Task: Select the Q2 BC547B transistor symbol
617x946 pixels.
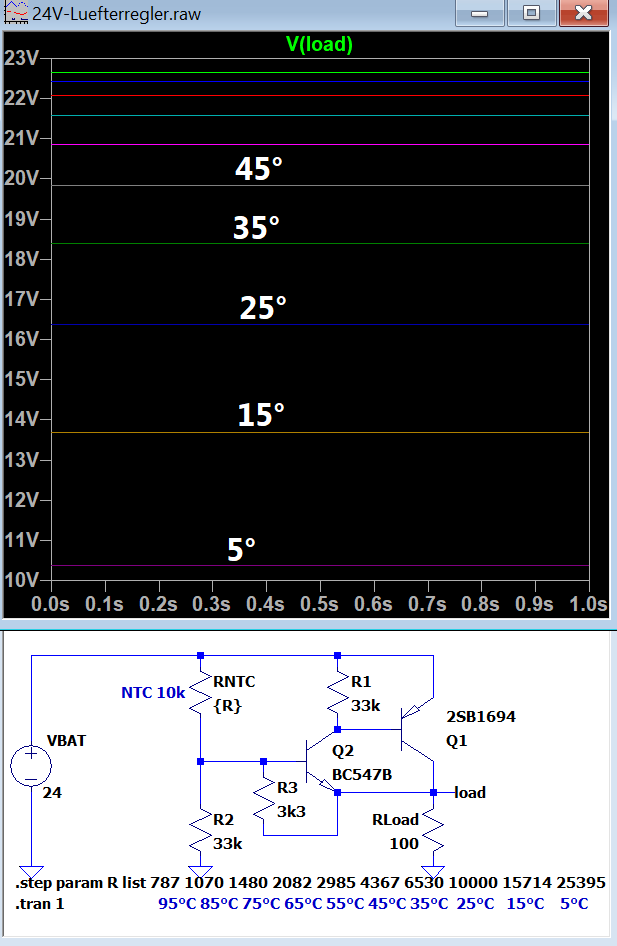Action: point(320,761)
